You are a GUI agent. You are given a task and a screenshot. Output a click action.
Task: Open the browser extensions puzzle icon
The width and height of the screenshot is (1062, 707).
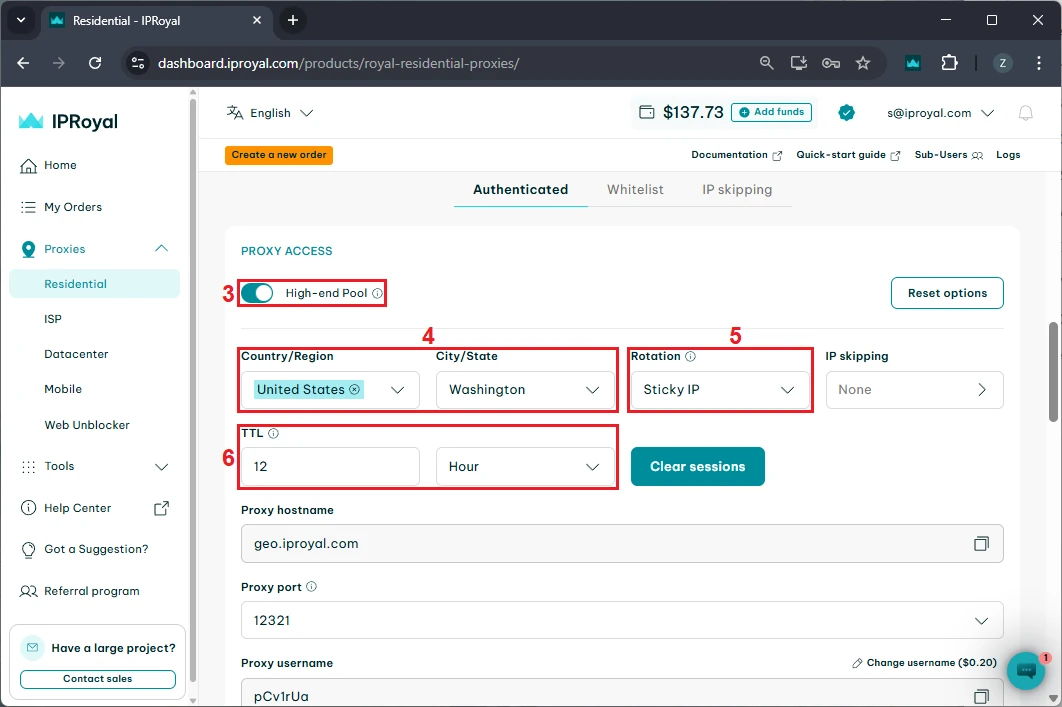click(949, 63)
